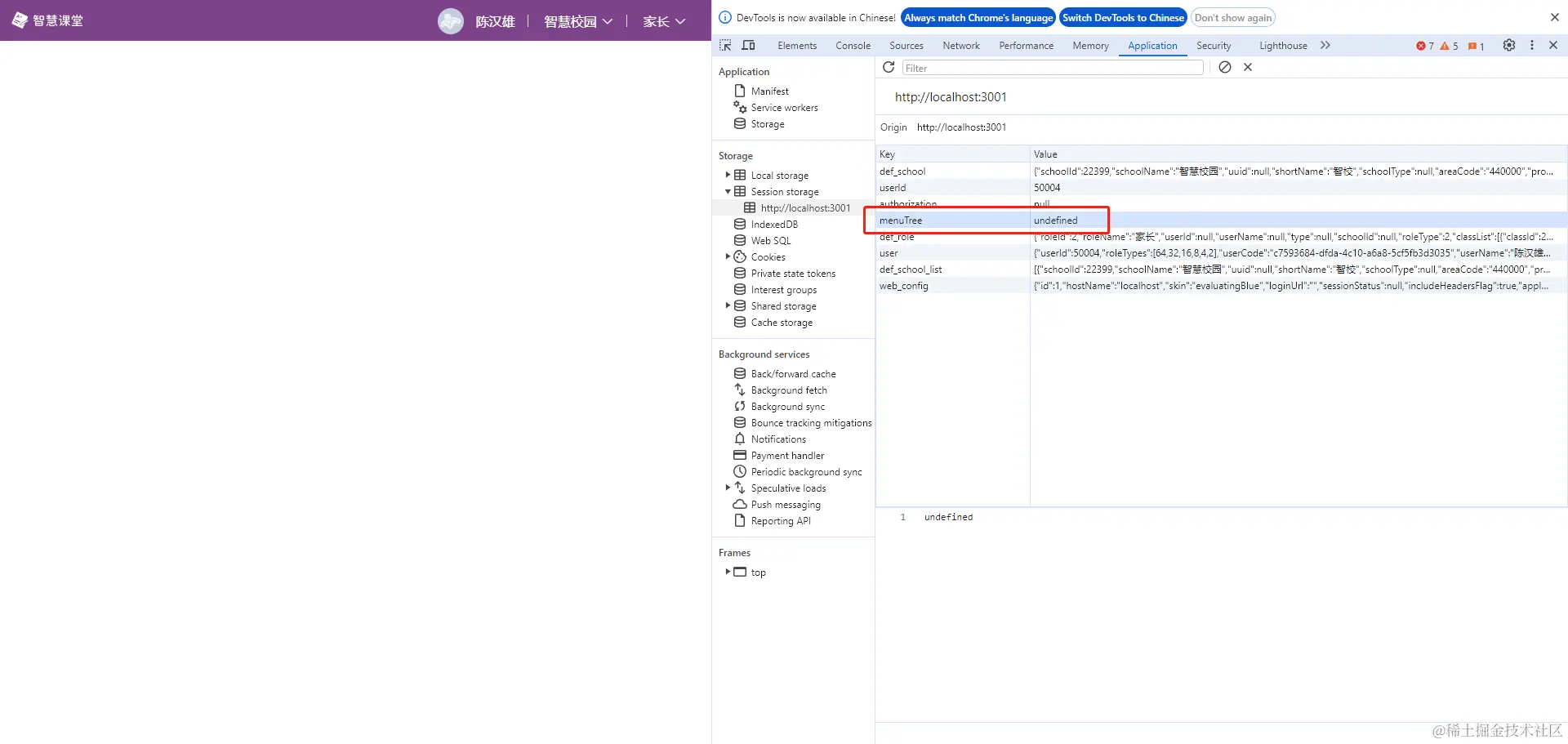Open Payment handler item

pos(787,456)
